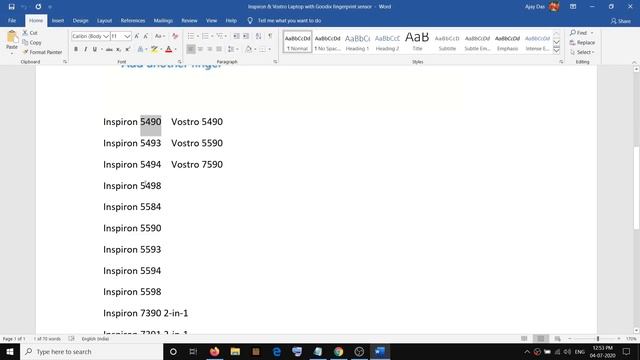Expand the Styles gallery More arrow
The image size is (640, 360).
[557, 50]
